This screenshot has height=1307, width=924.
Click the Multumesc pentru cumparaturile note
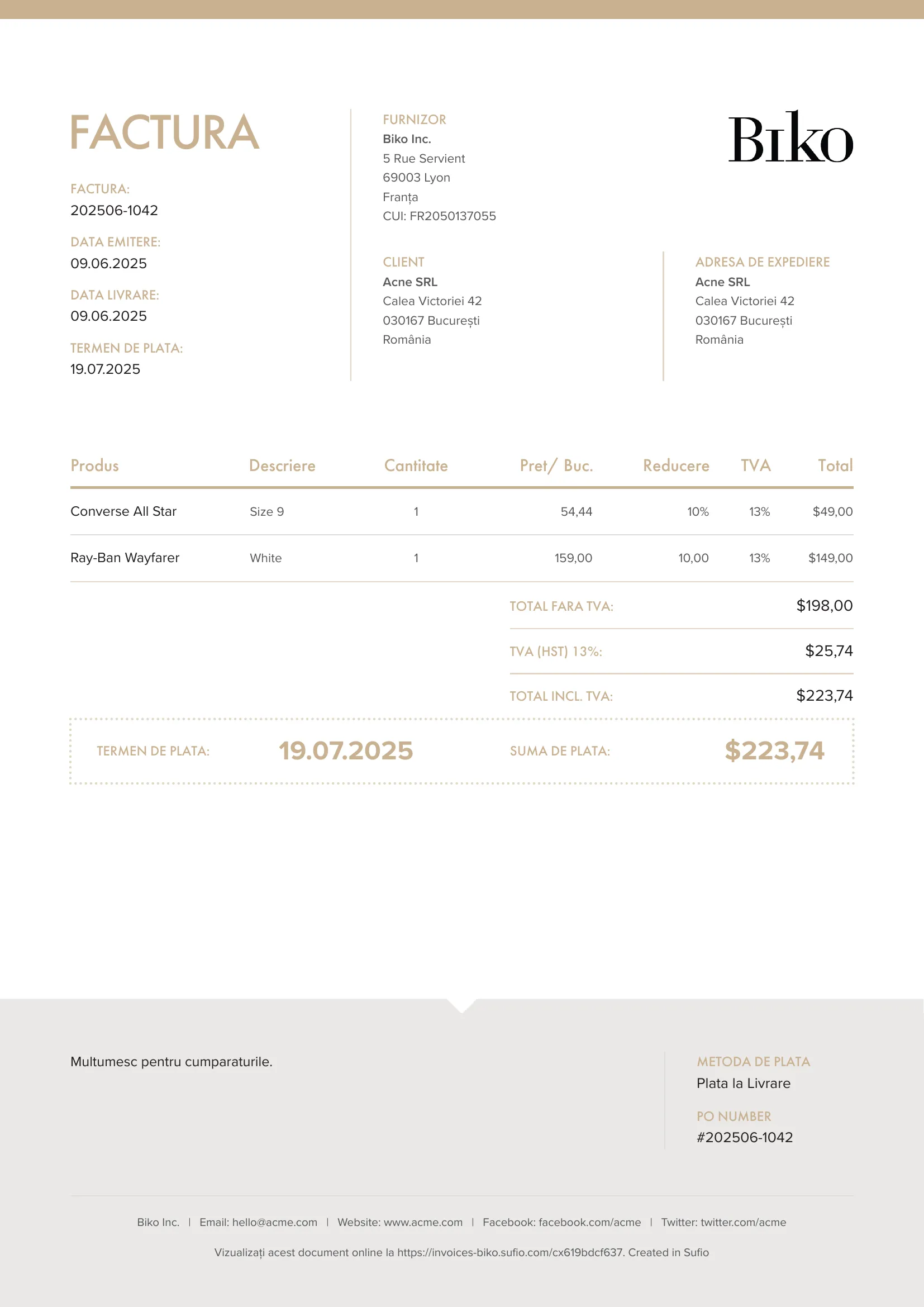coord(172,1062)
